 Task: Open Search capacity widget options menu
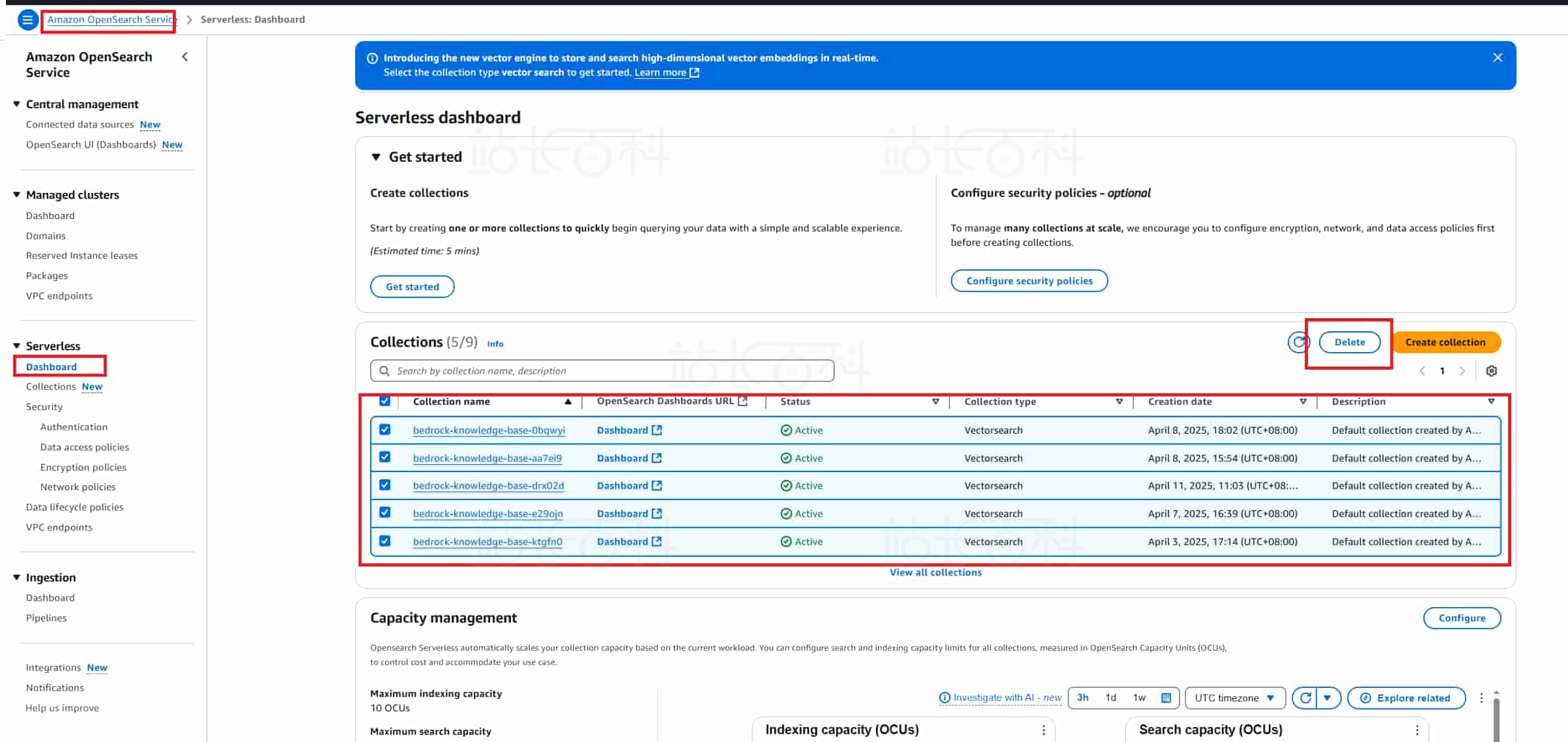[1417, 730]
